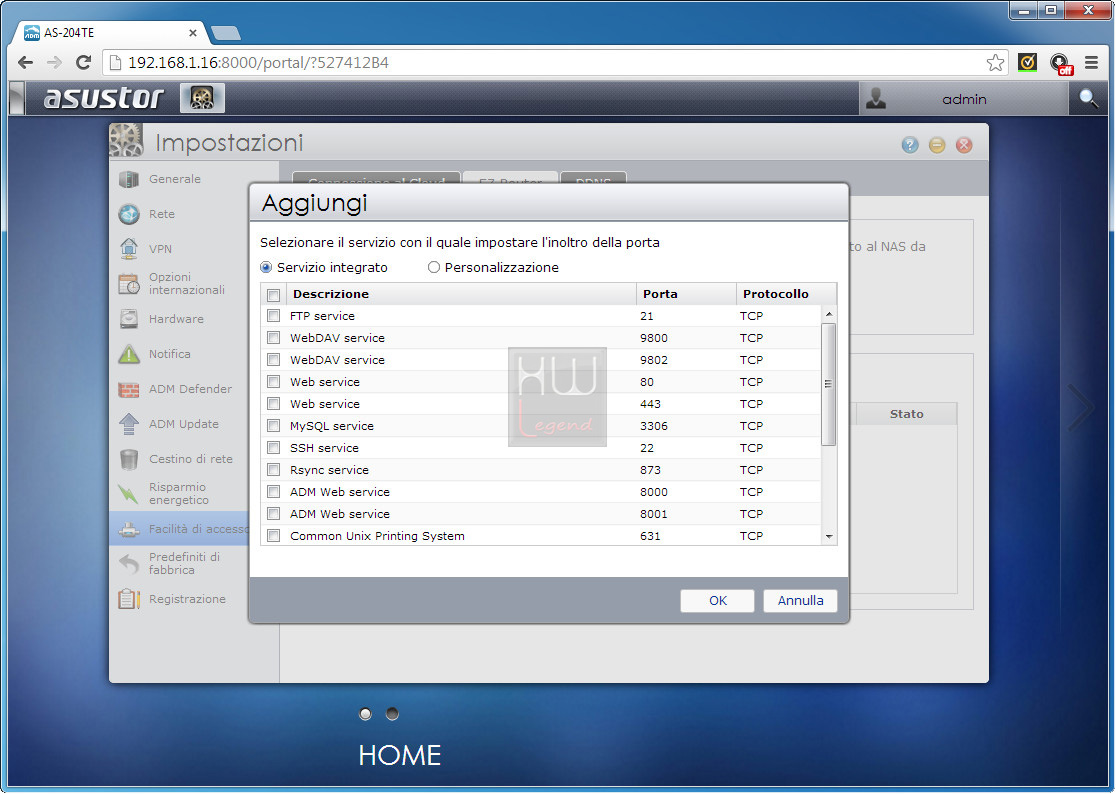1116x794 pixels.
Task: Cancel with the Annulla button
Action: coord(800,601)
